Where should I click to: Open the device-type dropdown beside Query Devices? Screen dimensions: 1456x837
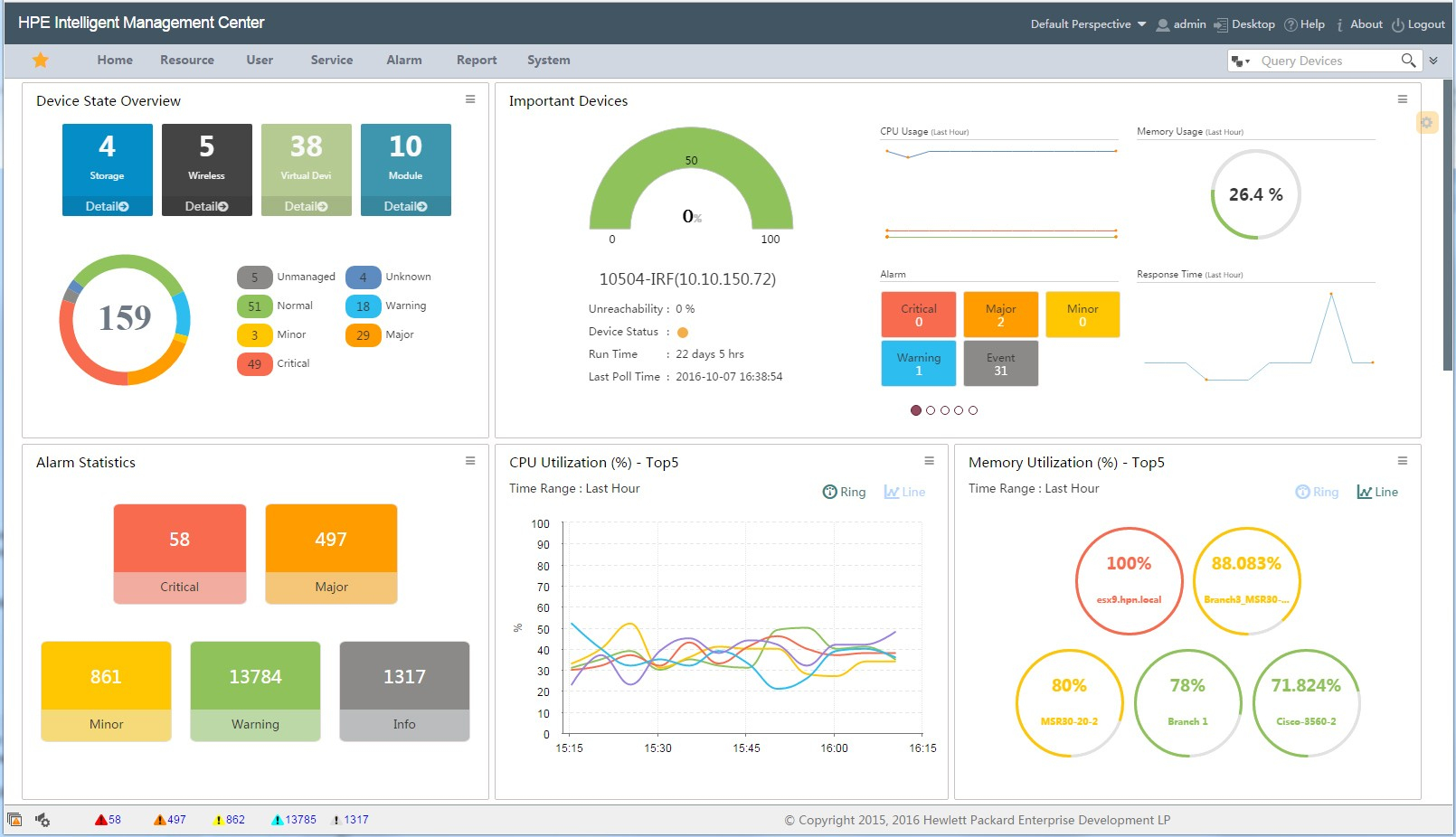click(x=1241, y=60)
